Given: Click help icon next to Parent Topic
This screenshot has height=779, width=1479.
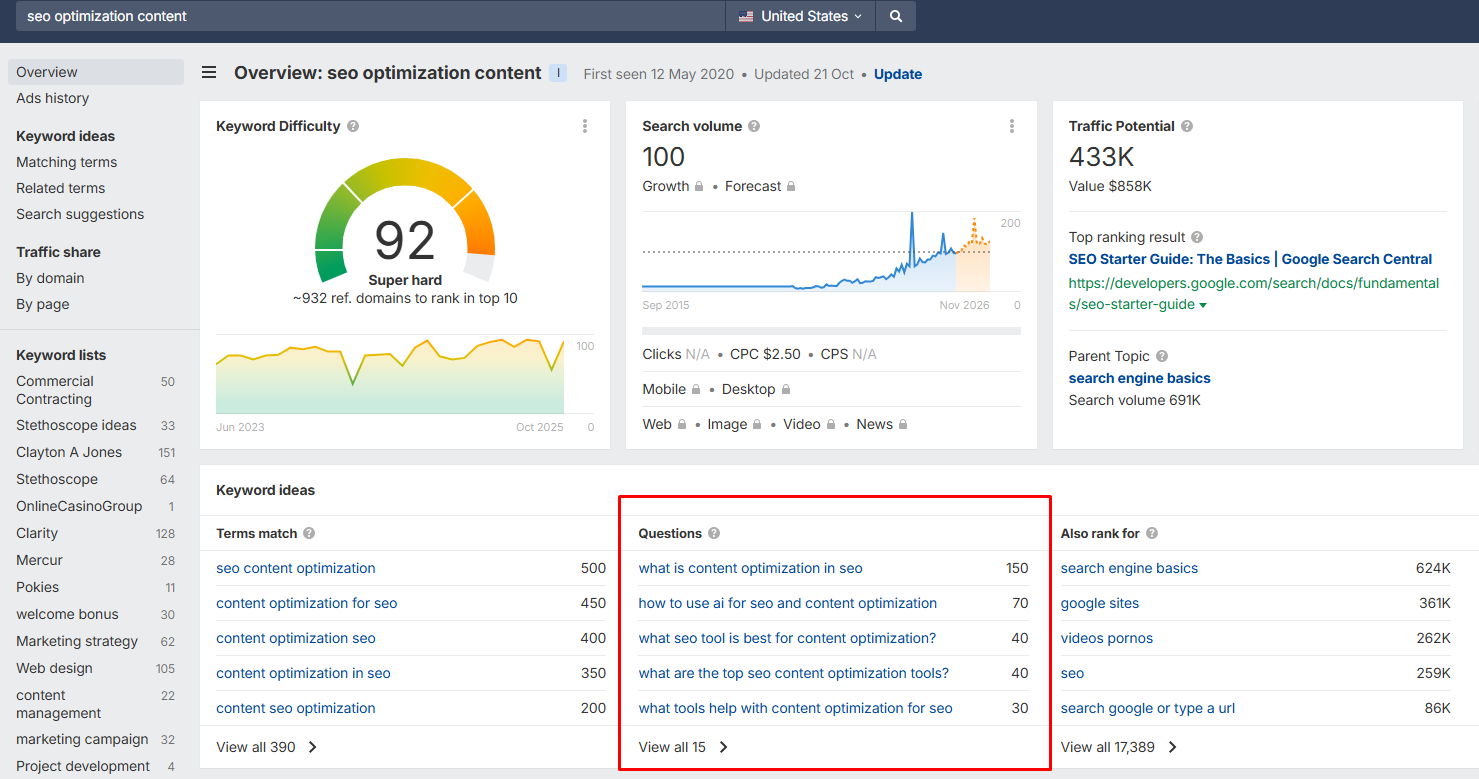Looking at the screenshot, I should click(x=1162, y=356).
